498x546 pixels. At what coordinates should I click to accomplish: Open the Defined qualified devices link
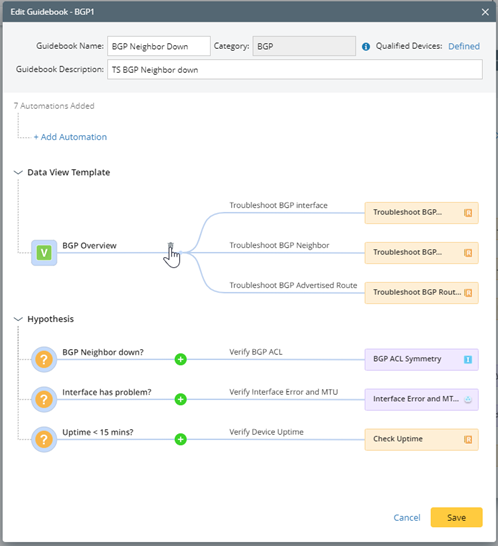tap(464, 46)
